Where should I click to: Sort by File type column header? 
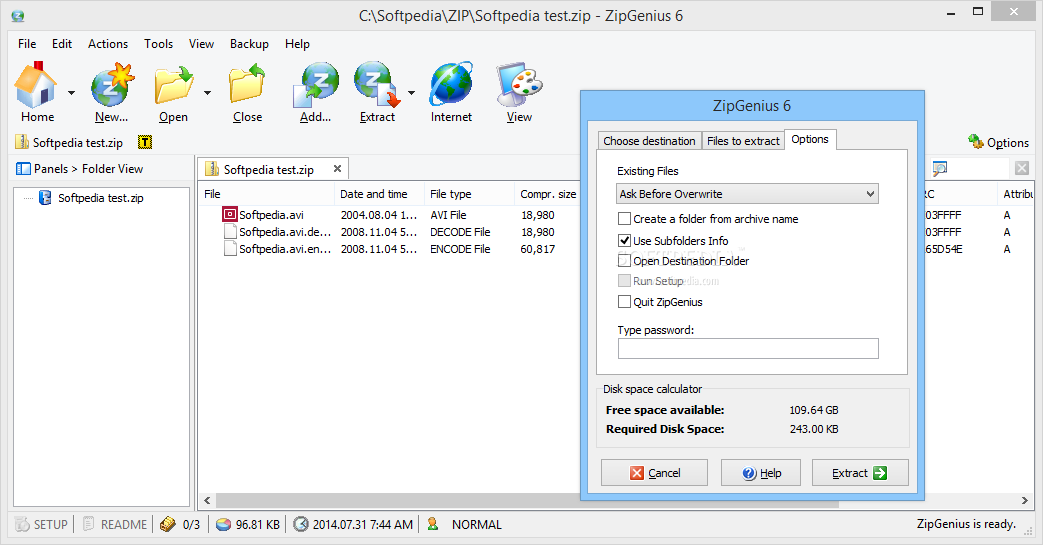coord(469,194)
